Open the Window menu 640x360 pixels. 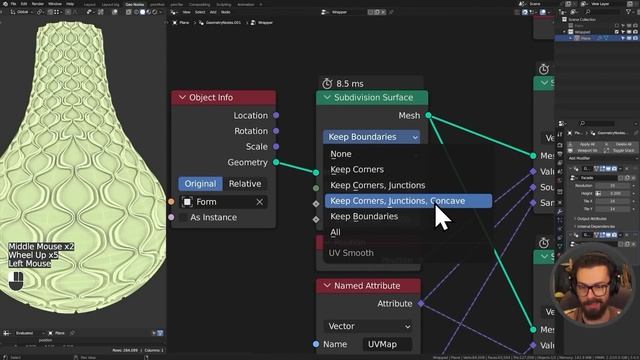pyautogui.click(x=55, y=4)
